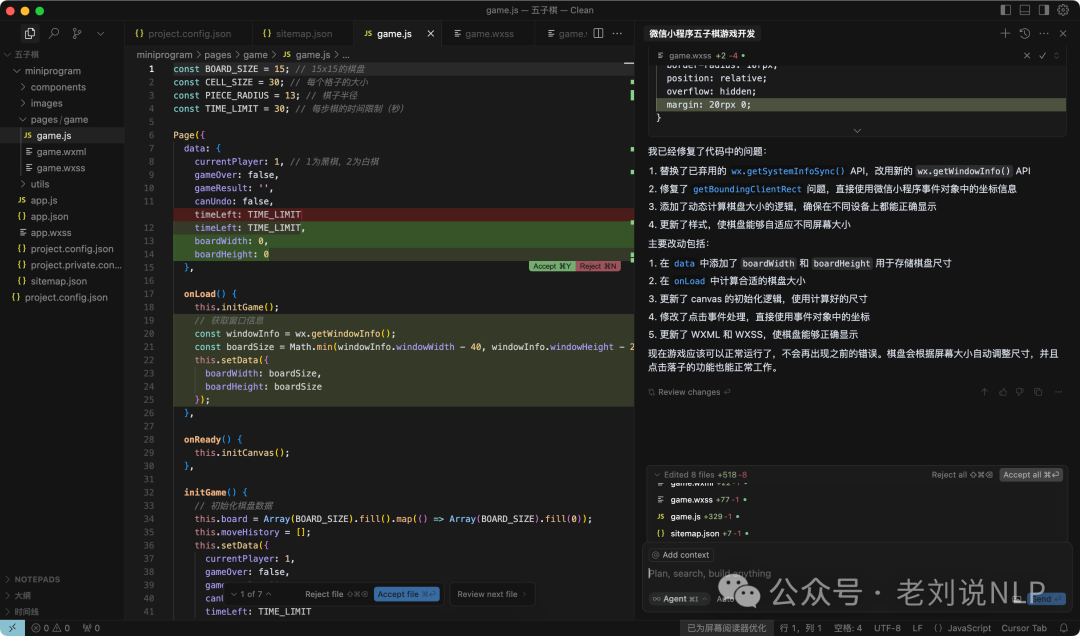
Task: Click the thumbs down feedback icon
Action: 1020,392
